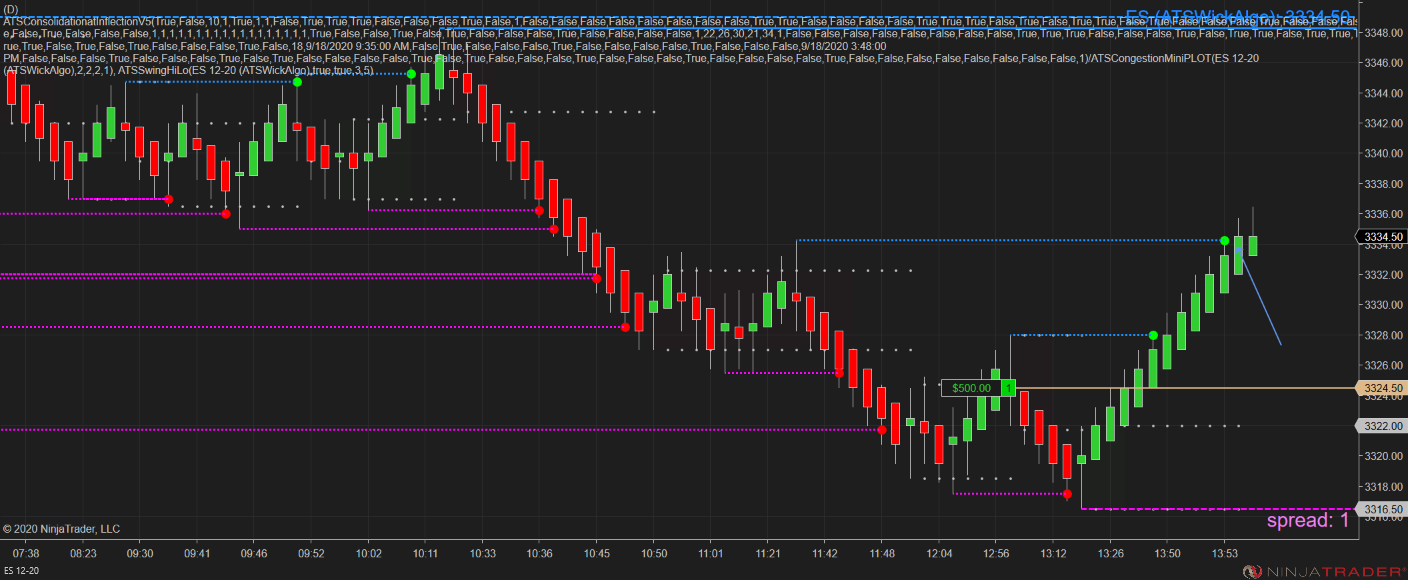The width and height of the screenshot is (1408, 580).
Task: Click the 09:30 time axis label
Action: pos(140,552)
